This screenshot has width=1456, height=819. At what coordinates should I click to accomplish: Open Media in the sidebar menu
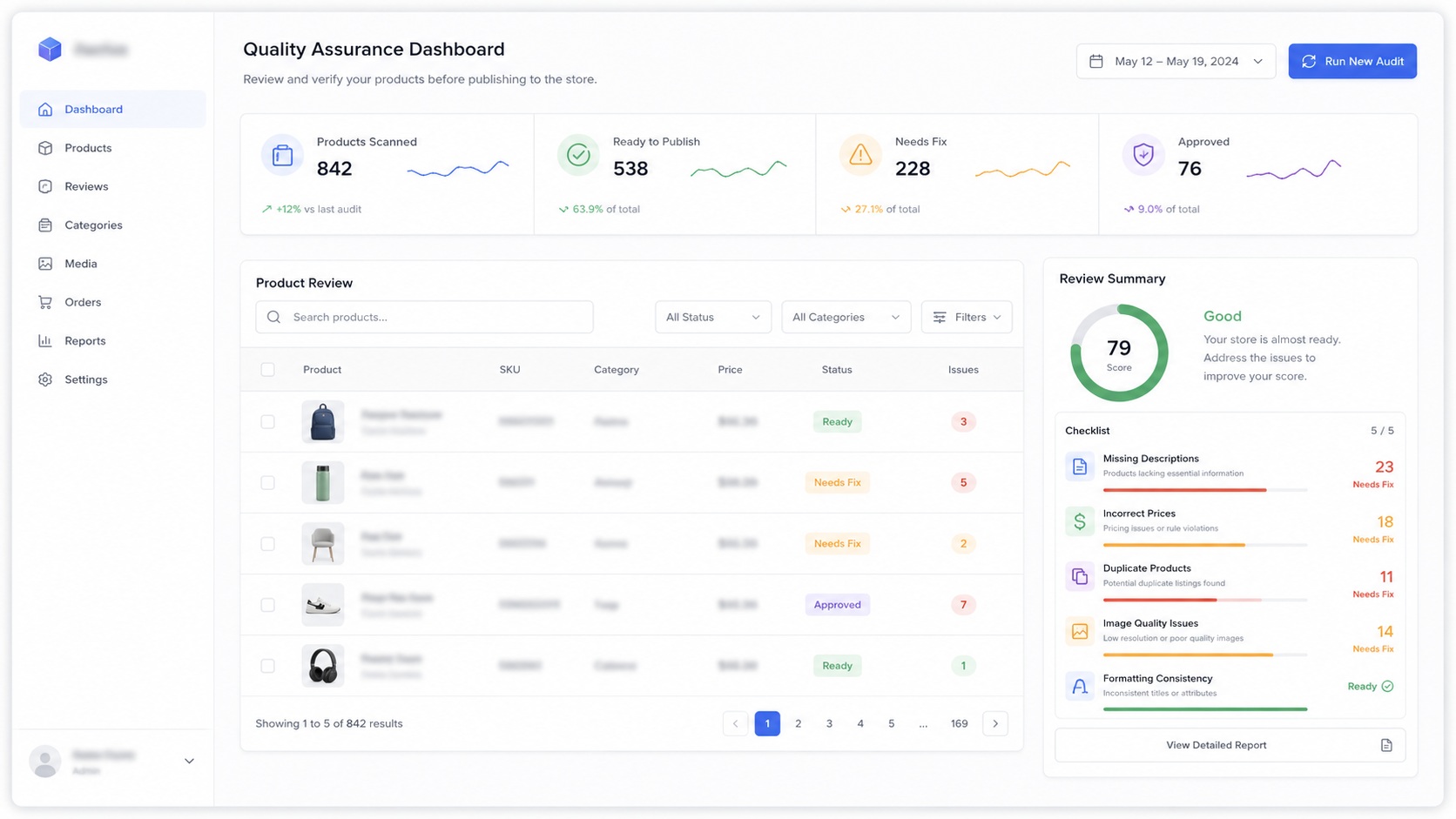coord(112,264)
